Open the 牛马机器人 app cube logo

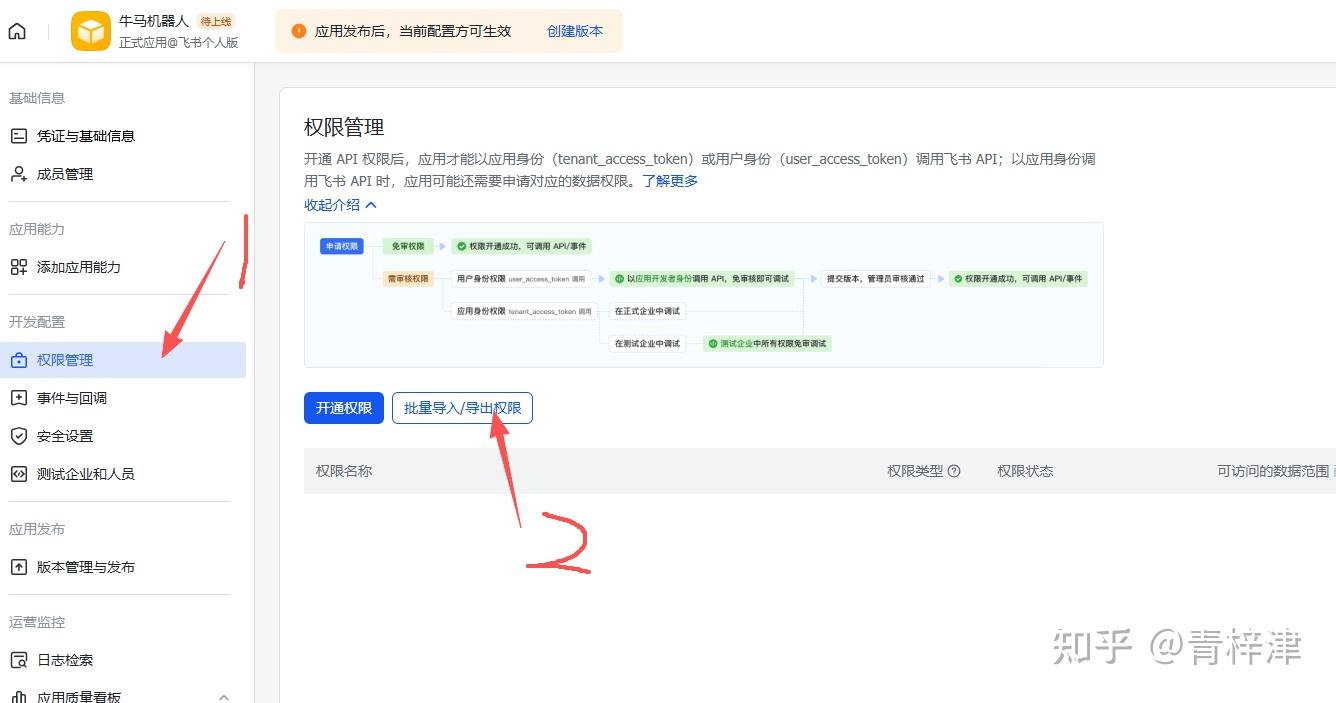(91, 31)
